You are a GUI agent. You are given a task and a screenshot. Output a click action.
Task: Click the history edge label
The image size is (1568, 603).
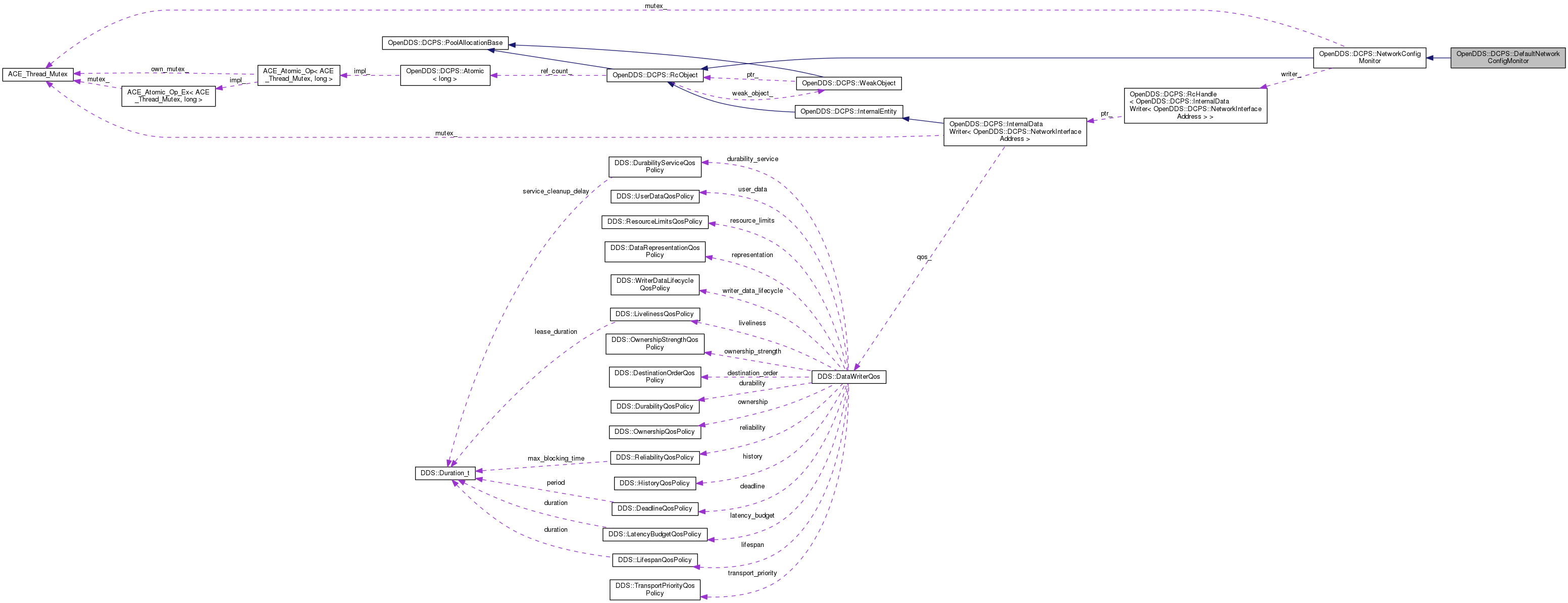pos(752,457)
